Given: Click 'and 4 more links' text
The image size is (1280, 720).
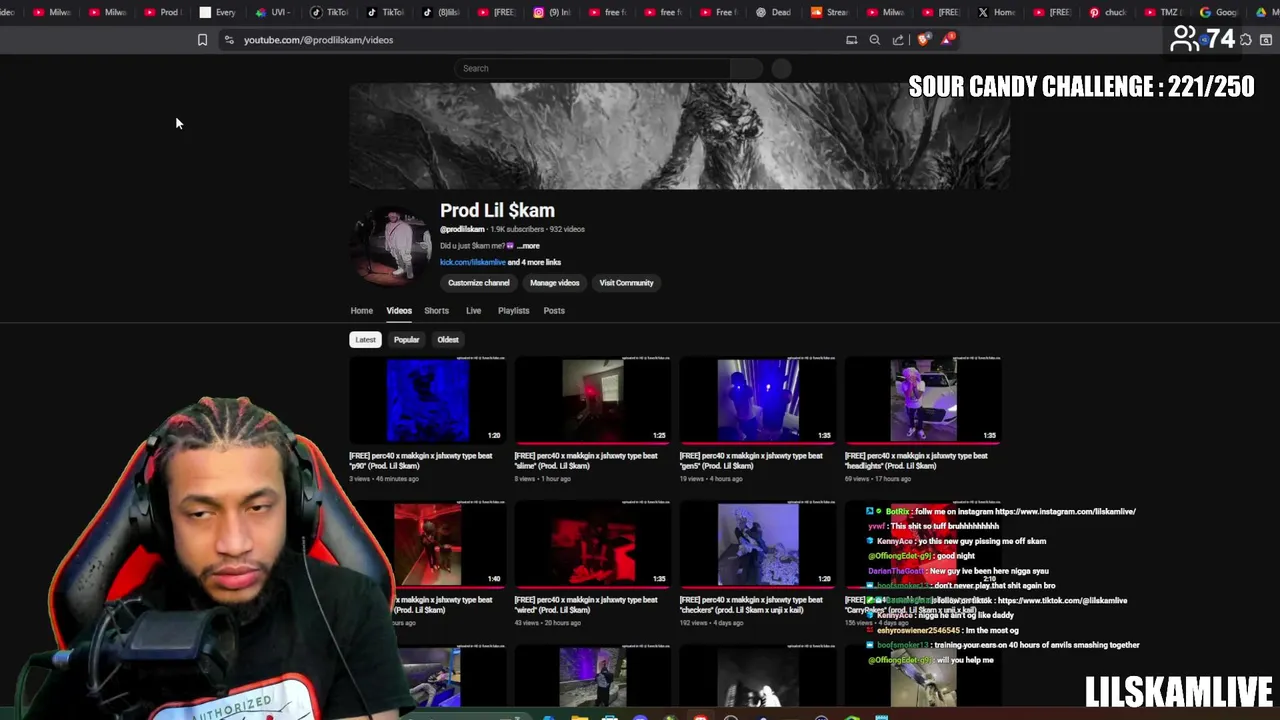Looking at the screenshot, I should 534,262.
